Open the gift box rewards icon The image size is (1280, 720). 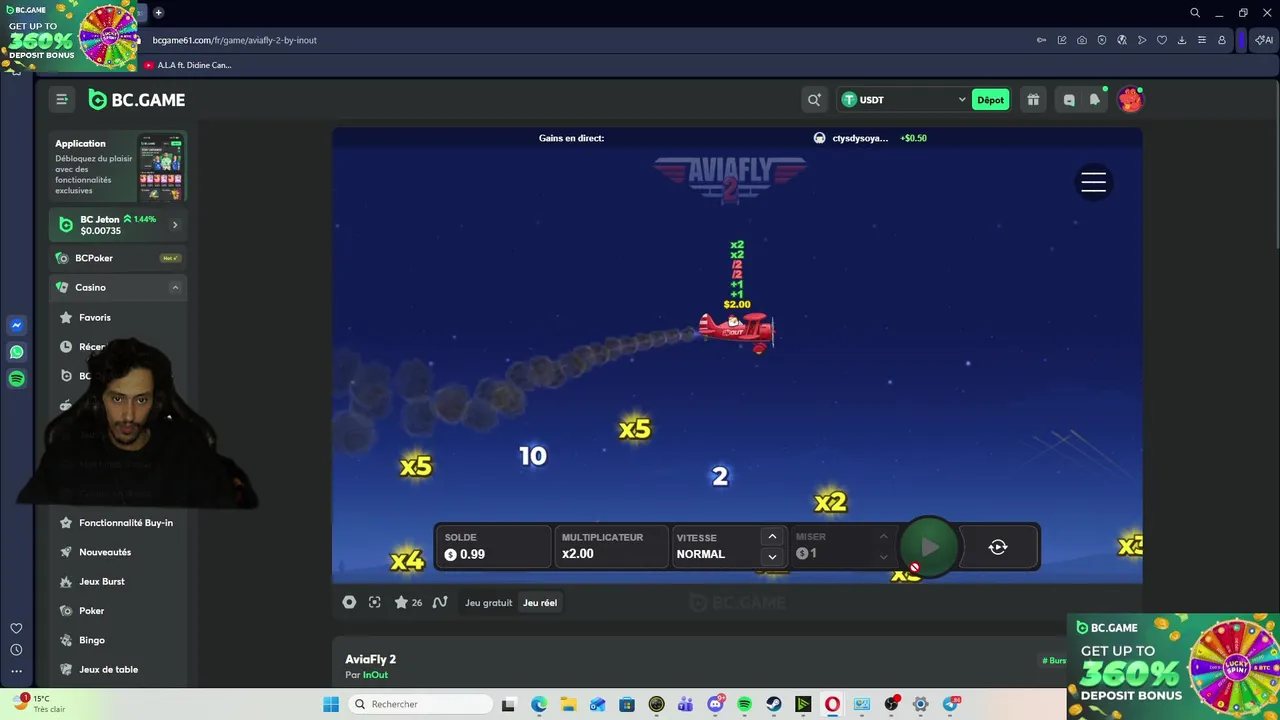1033,100
